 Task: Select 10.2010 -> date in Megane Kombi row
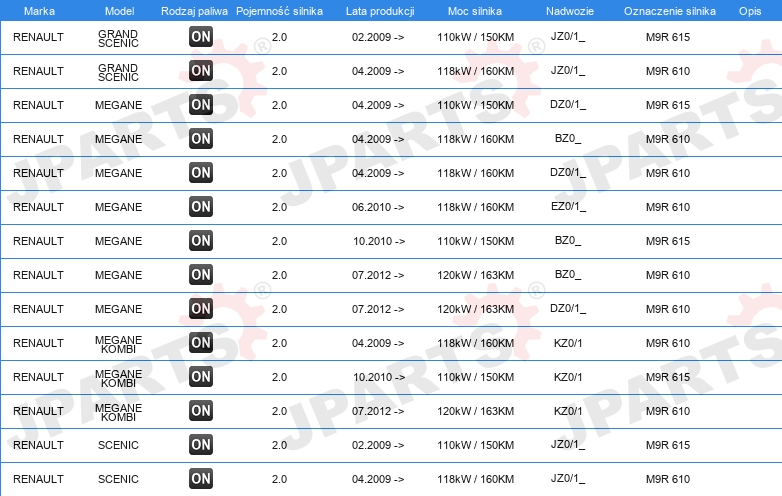(379, 377)
